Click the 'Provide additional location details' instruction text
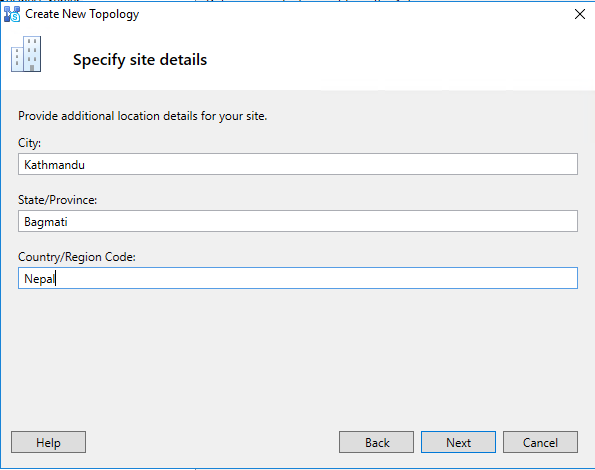Viewport: 595px width, 470px height. tap(143, 116)
